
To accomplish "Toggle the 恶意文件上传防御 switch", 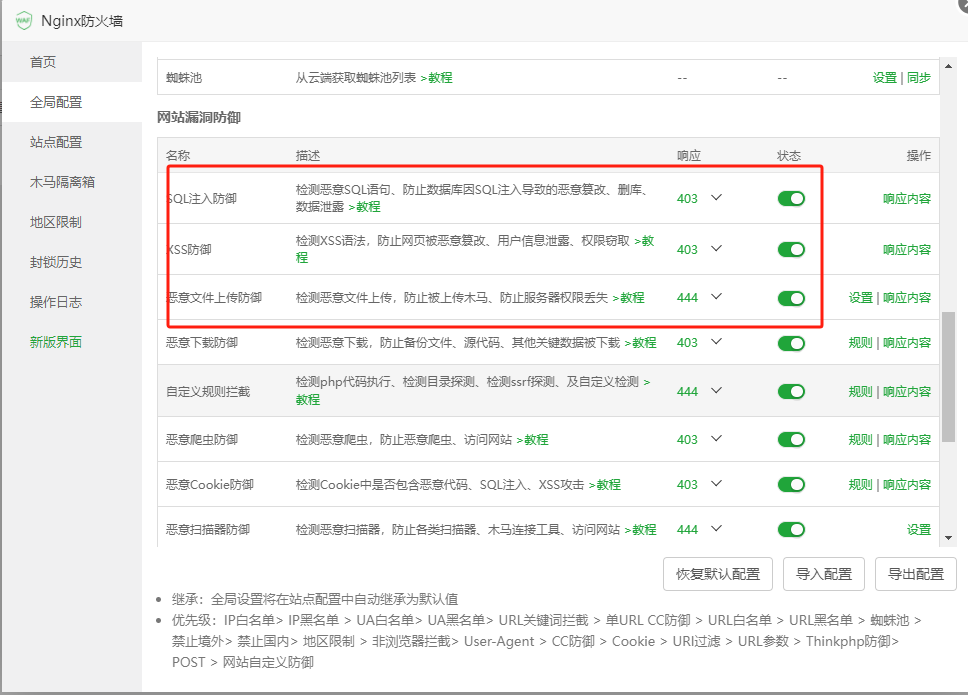I will 791,298.
